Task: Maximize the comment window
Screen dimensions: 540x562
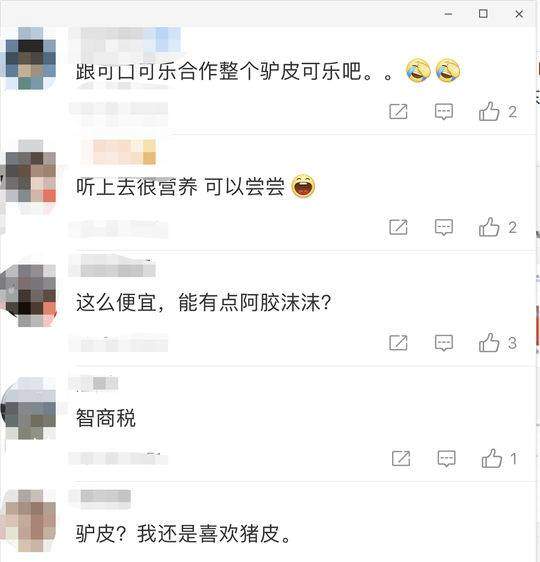Action: (x=483, y=14)
